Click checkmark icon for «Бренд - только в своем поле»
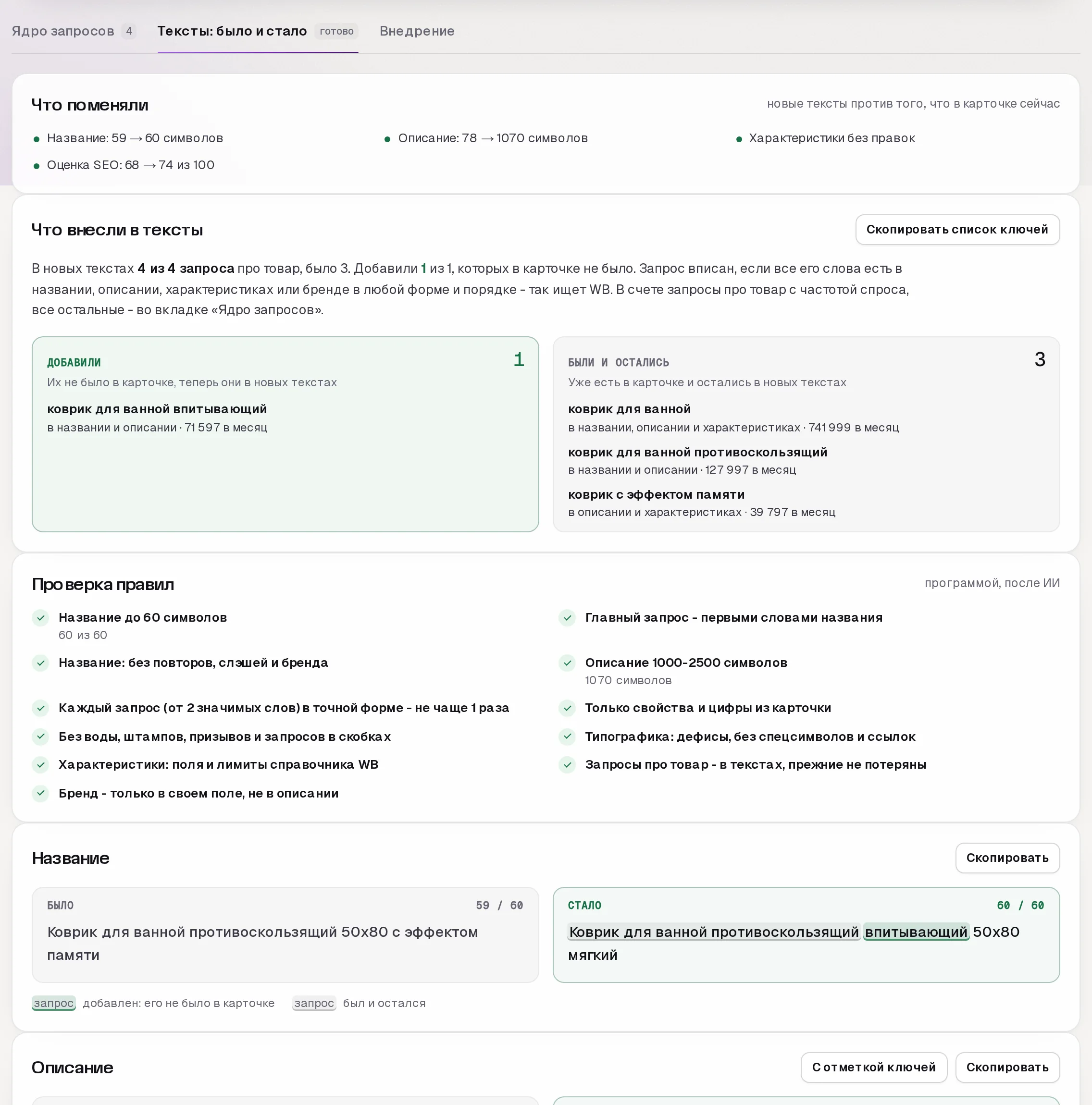 click(41, 793)
